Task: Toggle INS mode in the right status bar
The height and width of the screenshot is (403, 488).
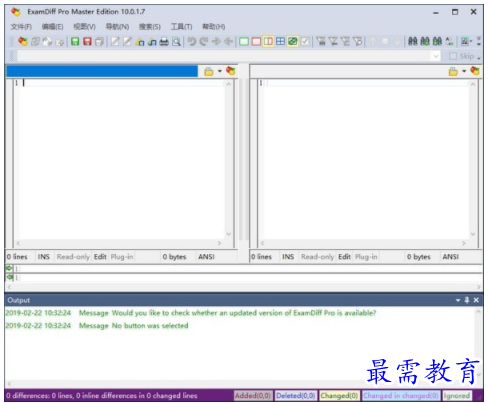Action: pyautogui.click(x=288, y=257)
